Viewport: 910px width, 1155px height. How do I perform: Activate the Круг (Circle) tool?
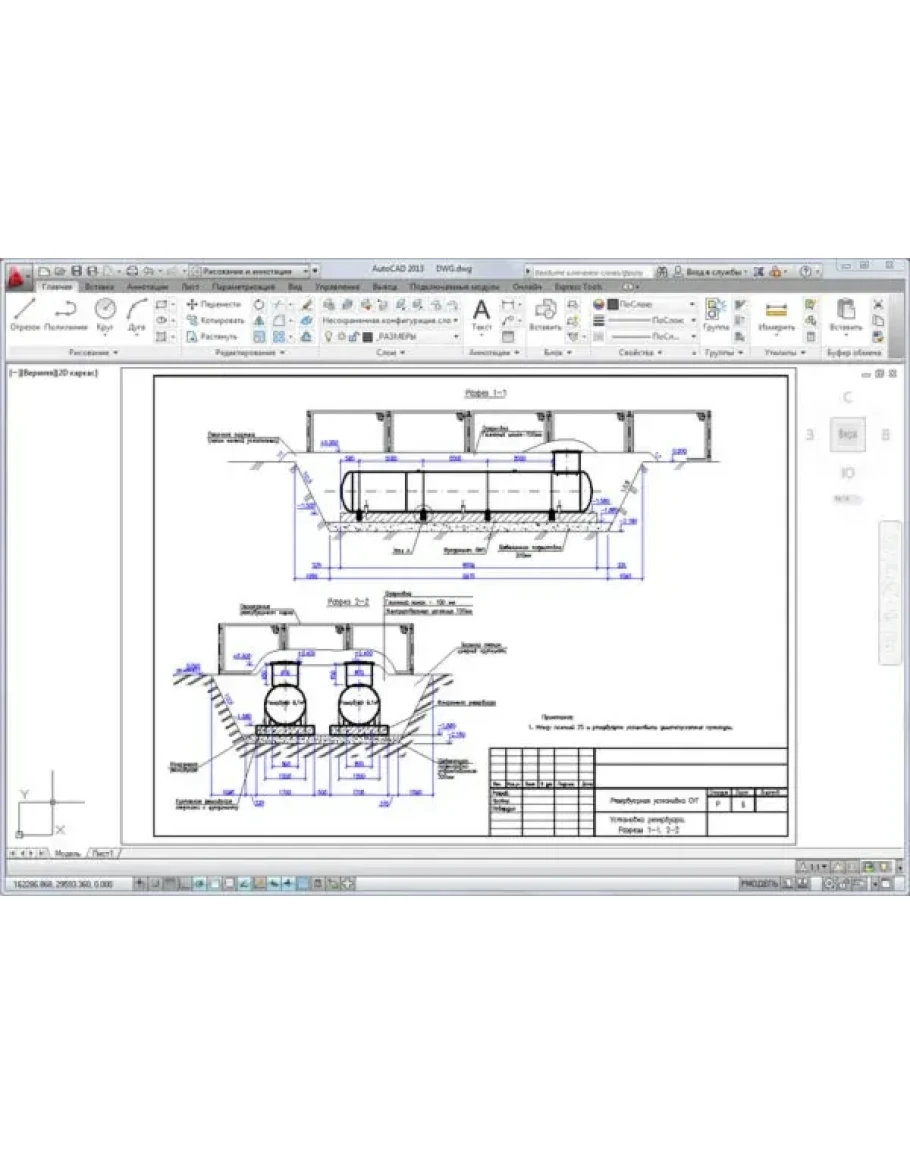(x=105, y=313)
